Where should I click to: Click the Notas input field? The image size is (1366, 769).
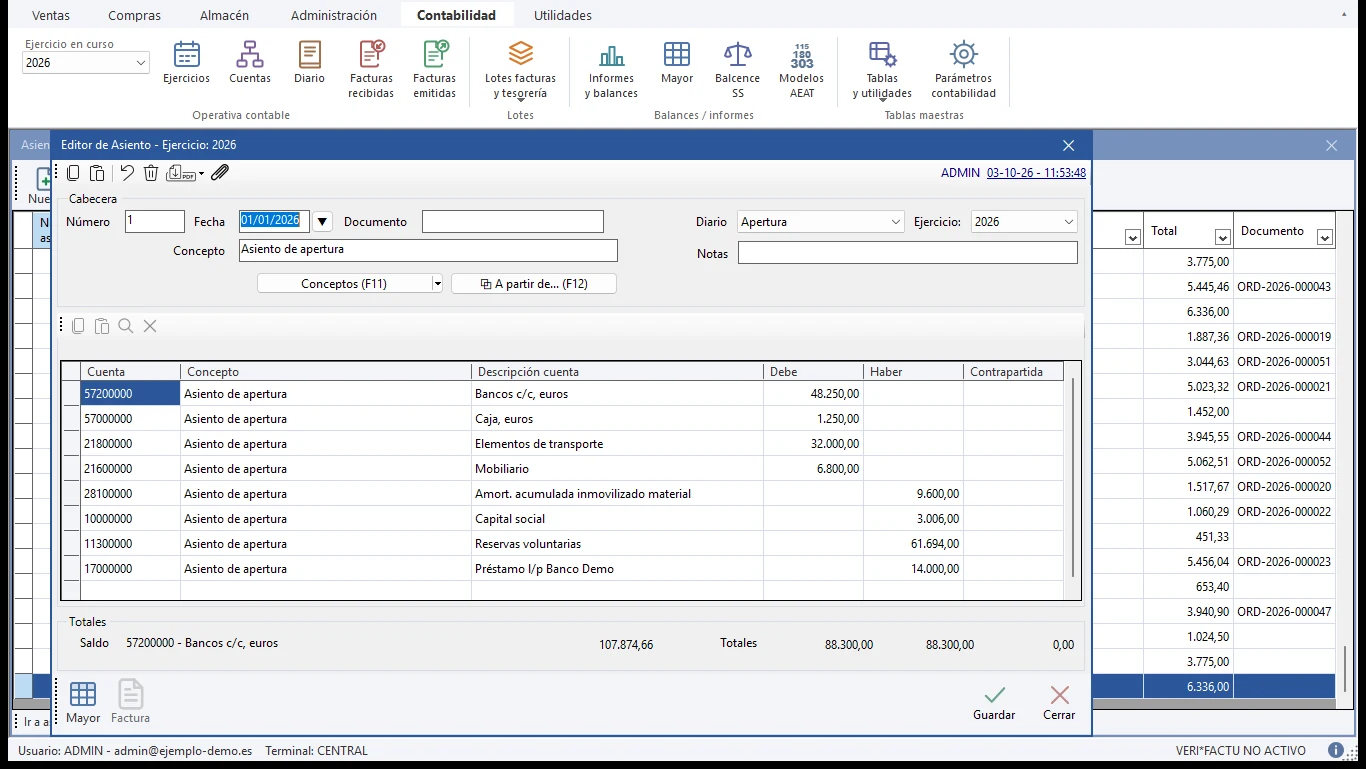(x=908, y=253)
